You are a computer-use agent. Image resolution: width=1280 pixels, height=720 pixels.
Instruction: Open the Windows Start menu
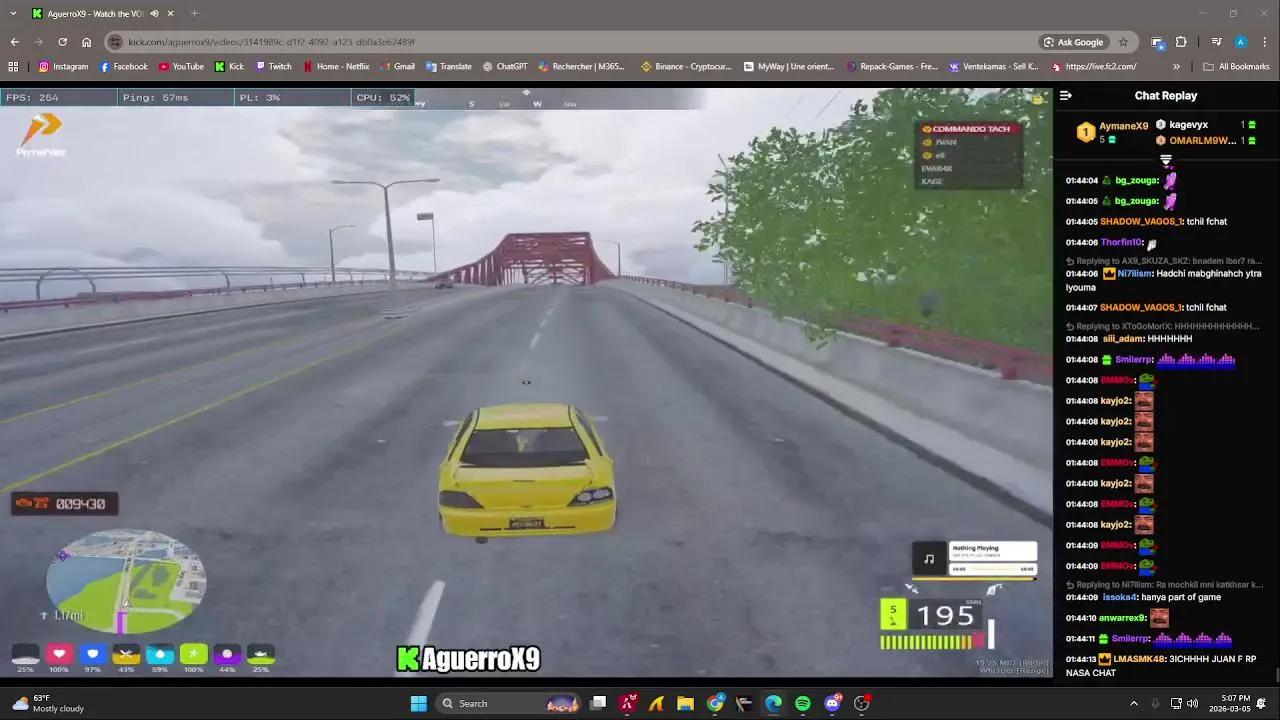[x=419, y=703]
